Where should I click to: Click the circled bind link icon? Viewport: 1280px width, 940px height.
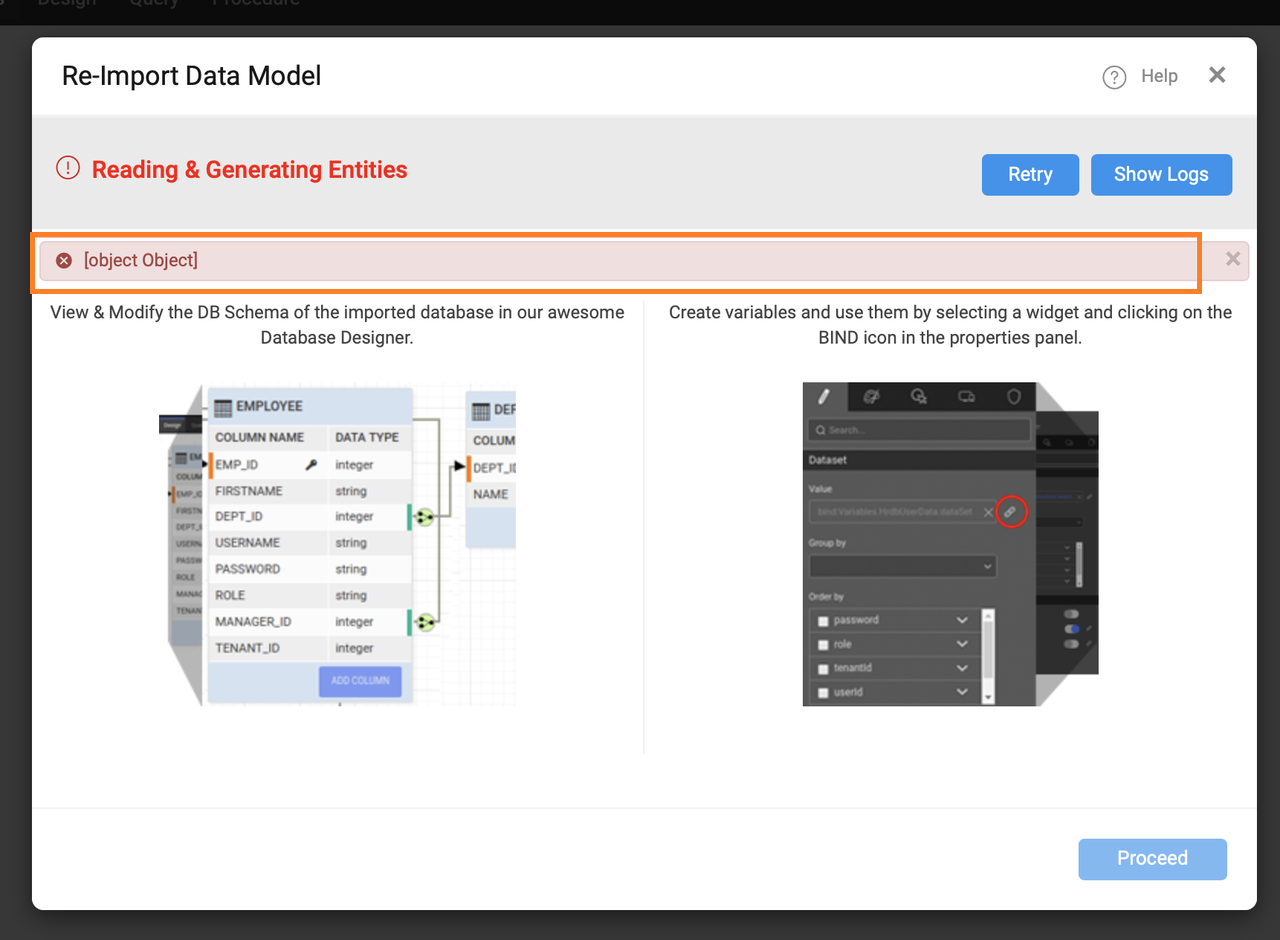(1011, 512)
